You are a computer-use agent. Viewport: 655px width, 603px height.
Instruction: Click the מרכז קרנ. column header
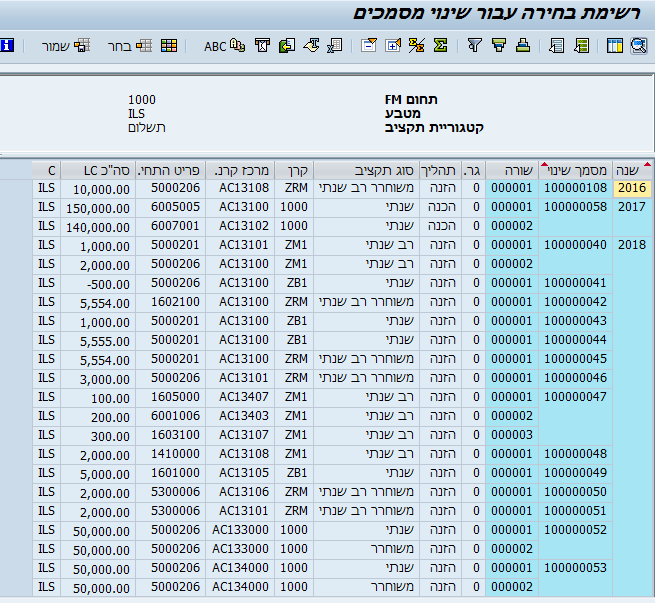click(240, 170)
